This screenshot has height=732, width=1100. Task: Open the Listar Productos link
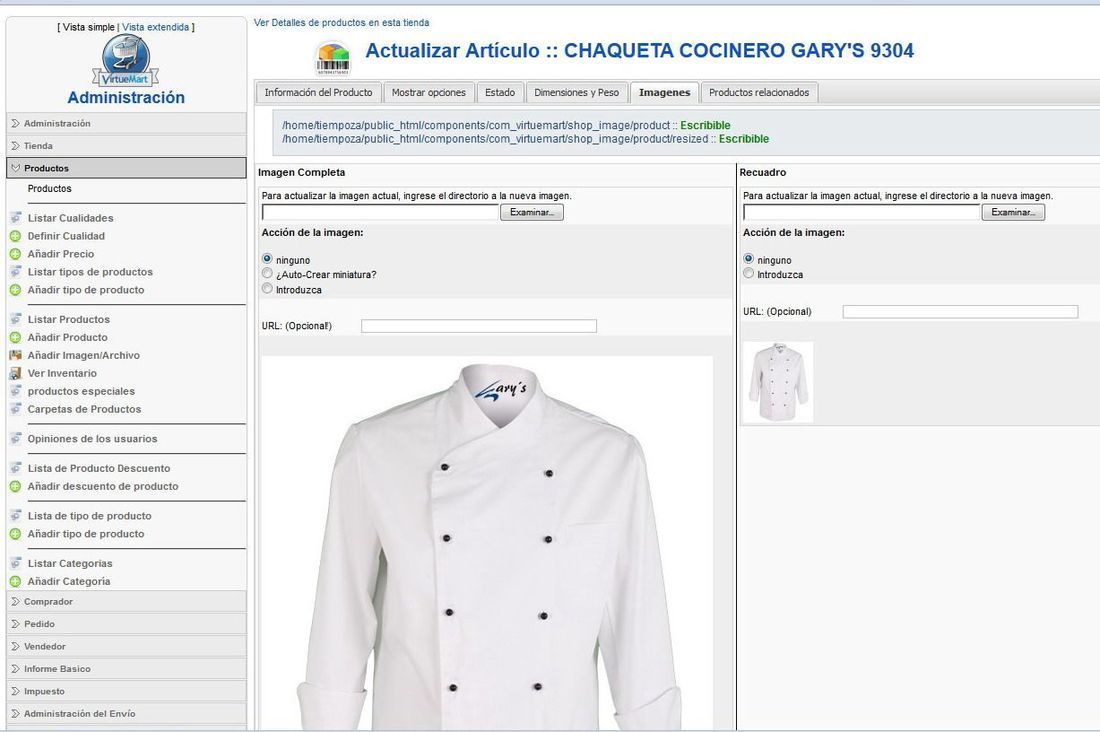click(69, 319)
